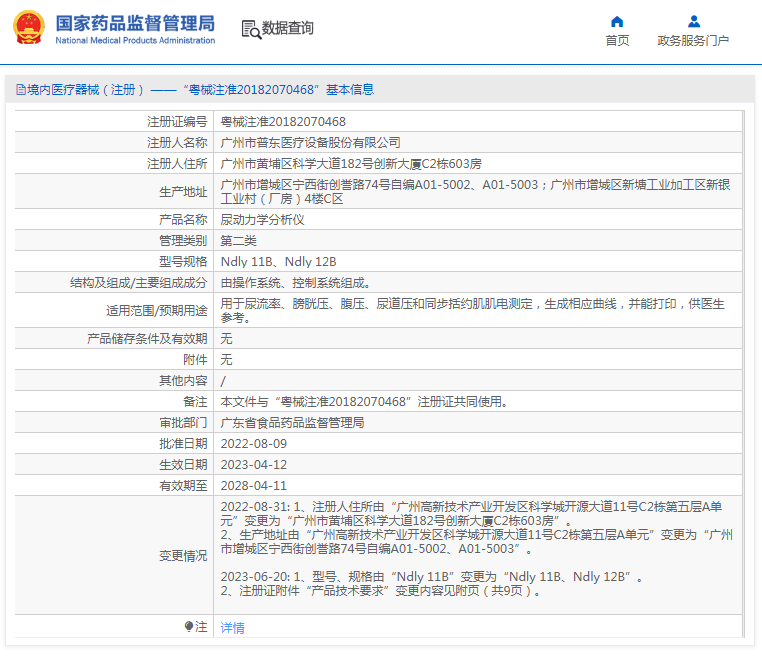Image resolution: width=762 pixels, height=656 pixels.
Task: Click the national emblem logo
Action: (x=29, y=28)
